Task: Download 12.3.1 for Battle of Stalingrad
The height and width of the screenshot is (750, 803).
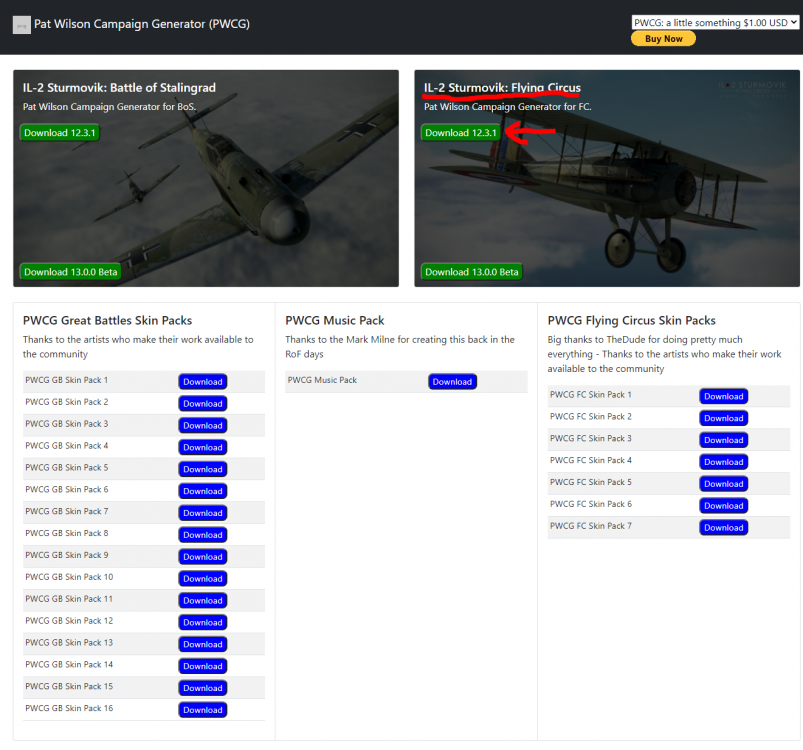Action: (60, 133)
